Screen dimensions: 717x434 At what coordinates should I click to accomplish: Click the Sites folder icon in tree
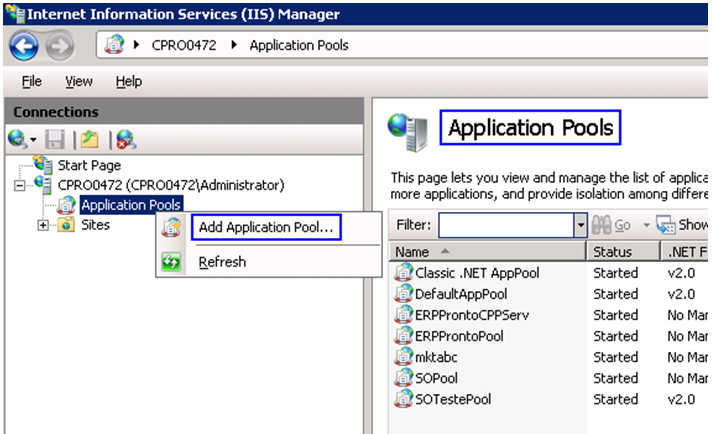coord(66,225)
